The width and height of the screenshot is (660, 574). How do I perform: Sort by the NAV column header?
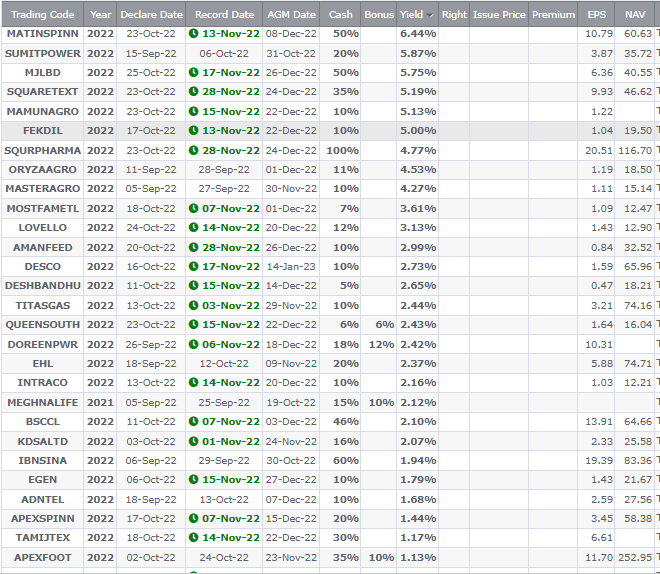tap(635, 15)
